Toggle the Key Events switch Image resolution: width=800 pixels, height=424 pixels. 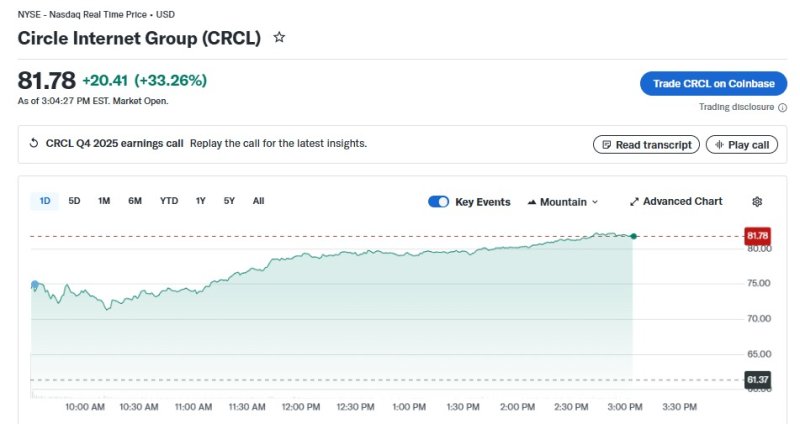438,201
